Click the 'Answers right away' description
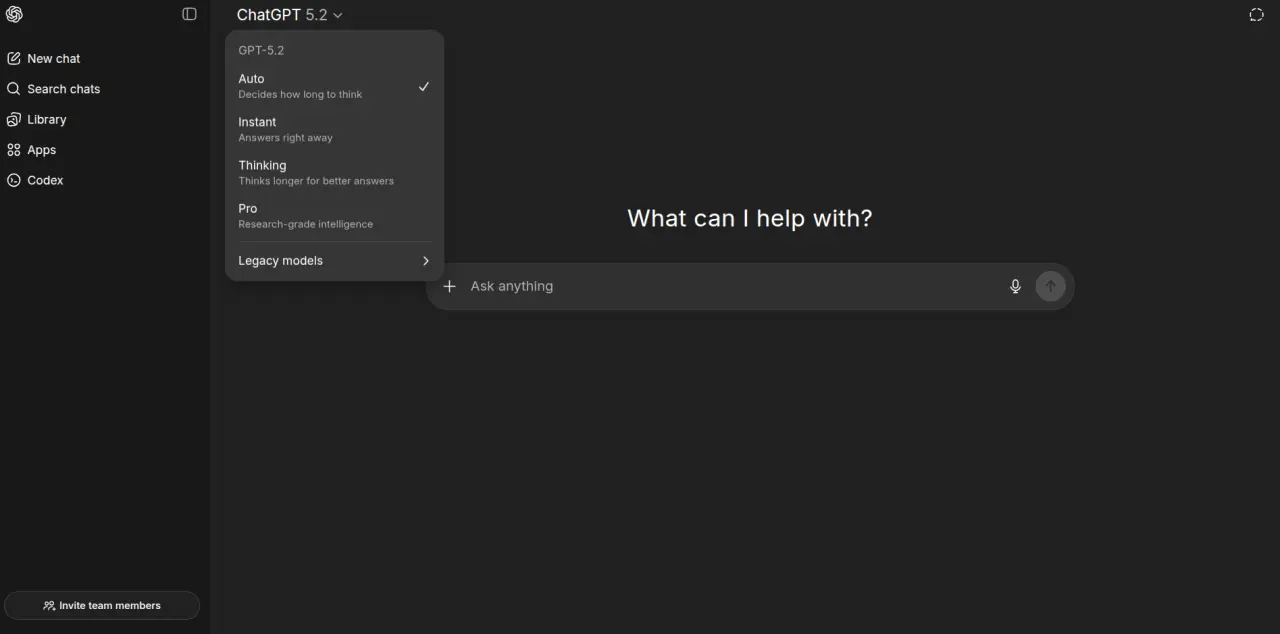1280x634 pixels. pyautogui.click(x=285, y=138)
